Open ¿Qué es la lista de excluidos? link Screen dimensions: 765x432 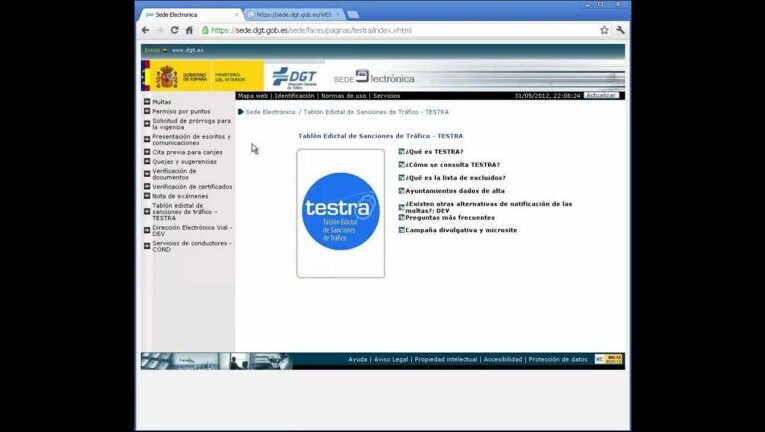tap(456, 178)
